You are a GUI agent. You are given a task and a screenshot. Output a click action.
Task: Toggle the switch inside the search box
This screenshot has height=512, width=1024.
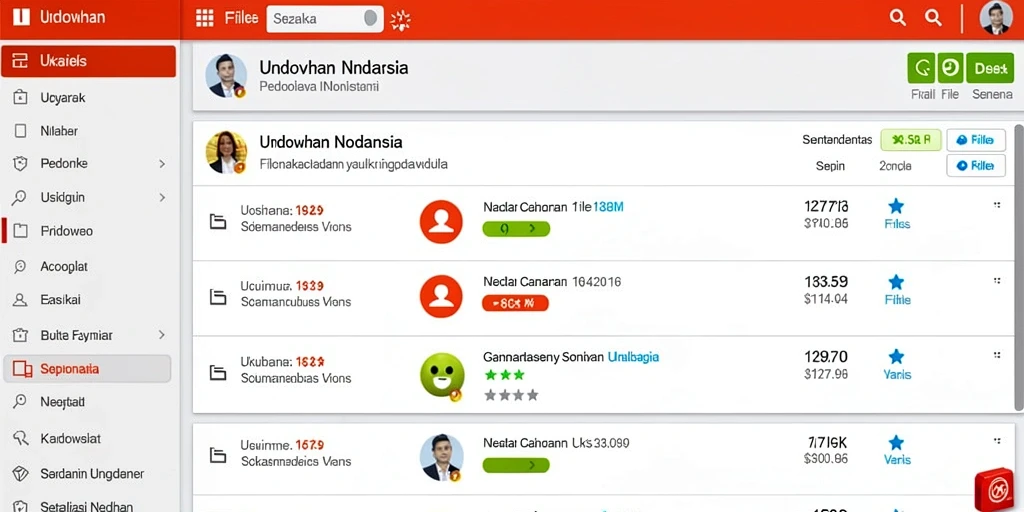coord(370,18)
